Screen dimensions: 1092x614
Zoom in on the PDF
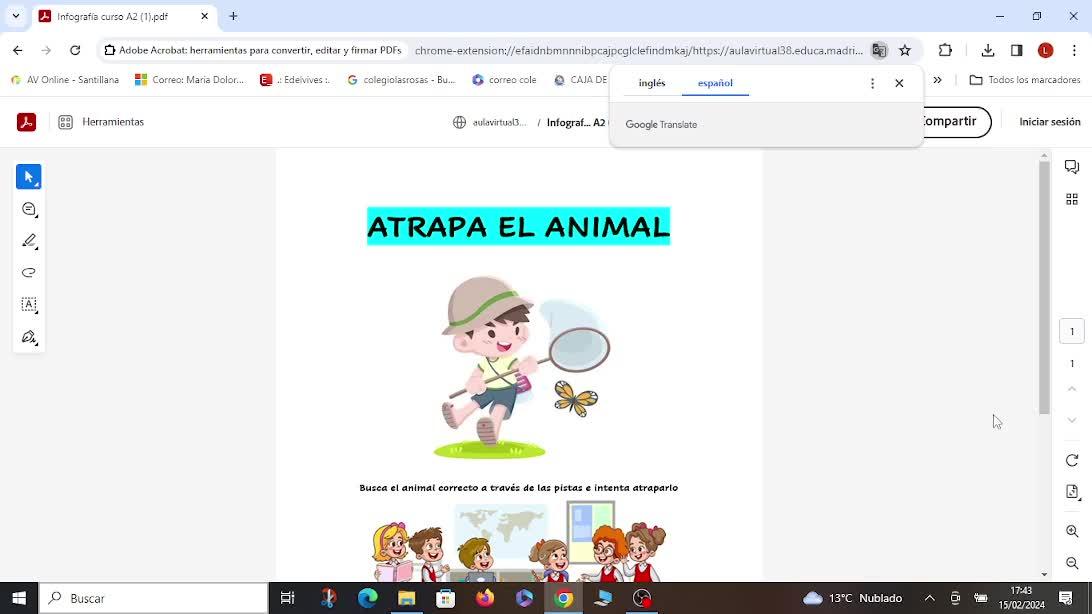pyautogui.click(x=1072, y=531)
